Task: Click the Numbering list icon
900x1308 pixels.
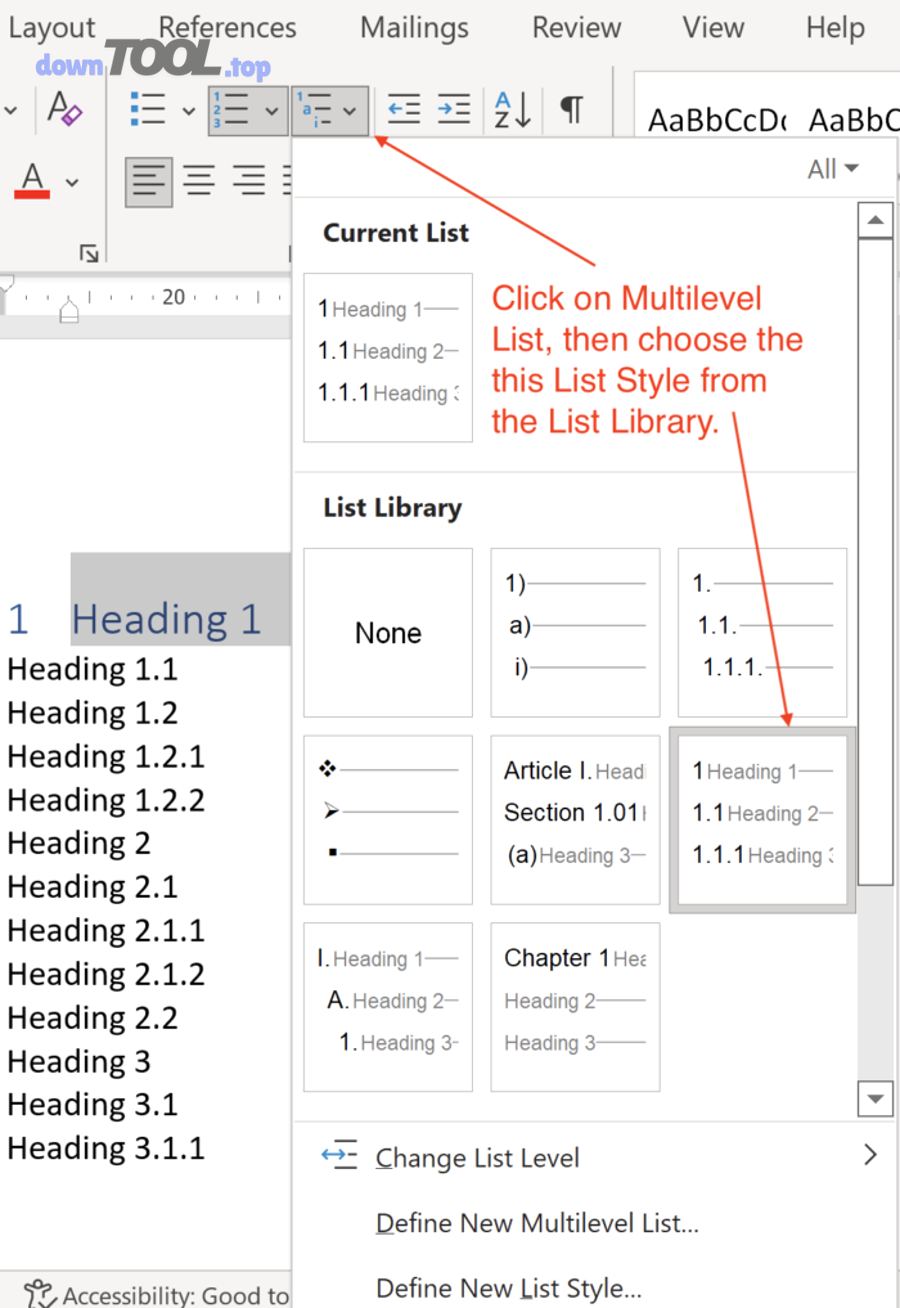Action: pos(232,110)
